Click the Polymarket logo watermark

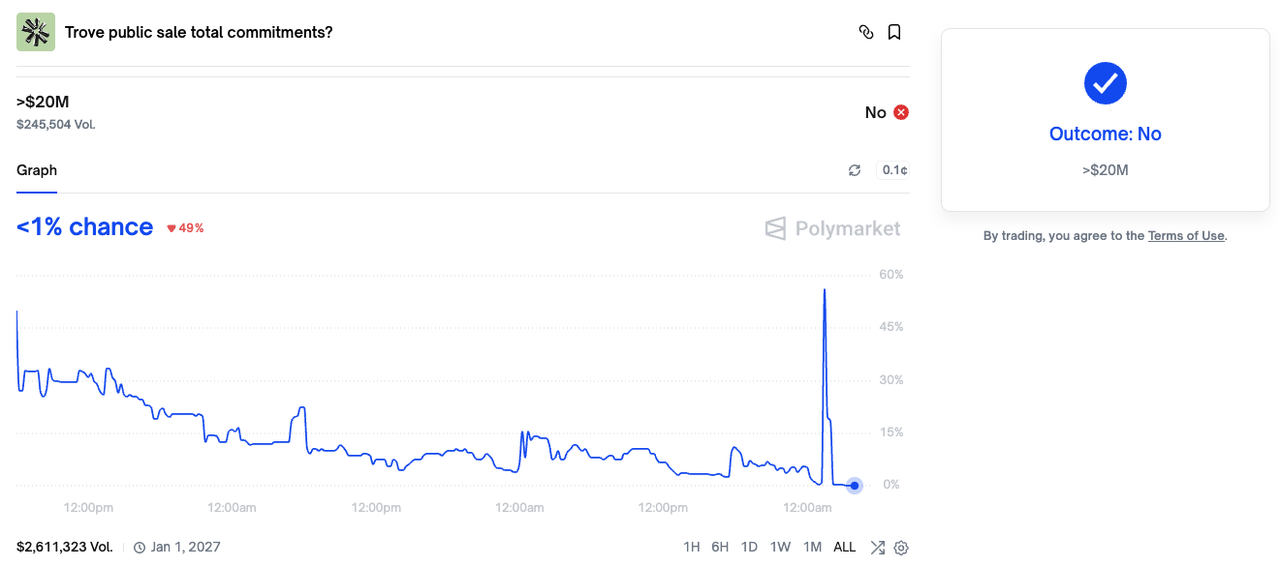point(832,229)
